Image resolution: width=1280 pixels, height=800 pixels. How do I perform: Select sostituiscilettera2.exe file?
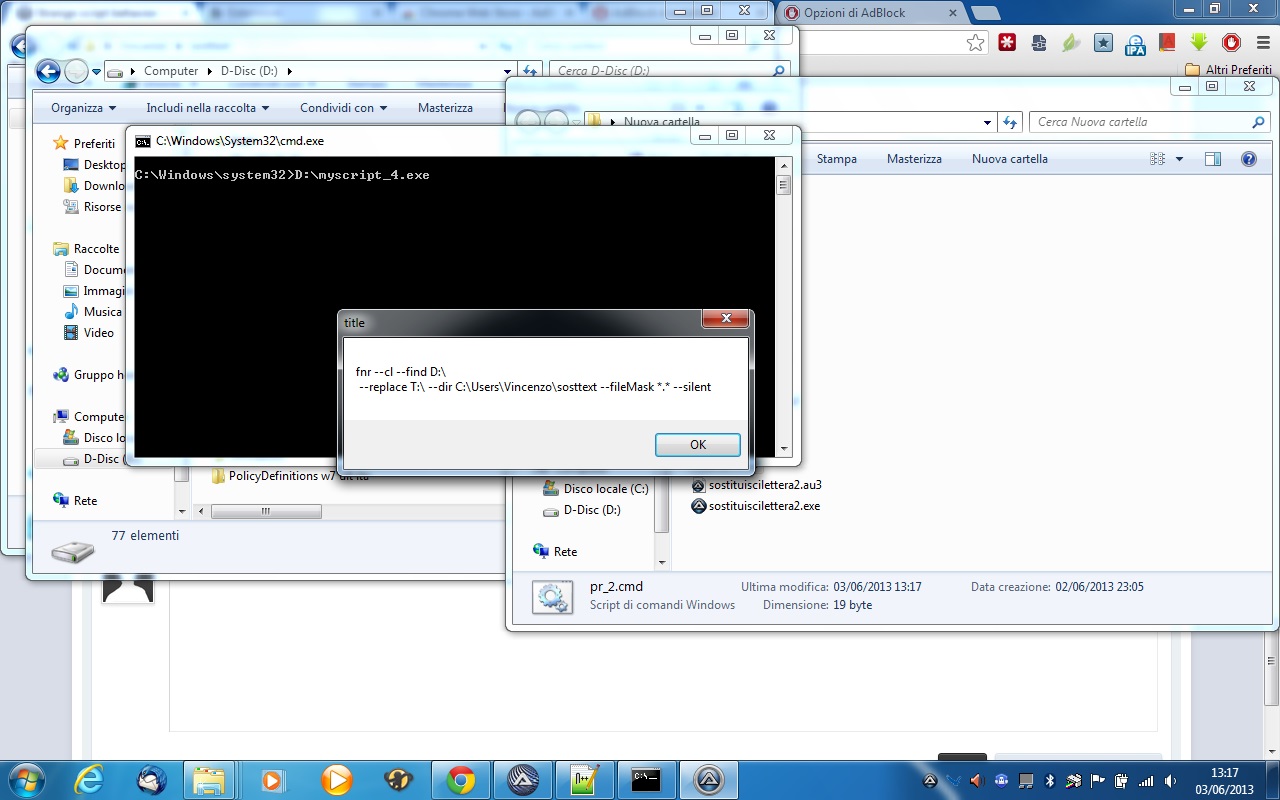[x=755, y=506]
